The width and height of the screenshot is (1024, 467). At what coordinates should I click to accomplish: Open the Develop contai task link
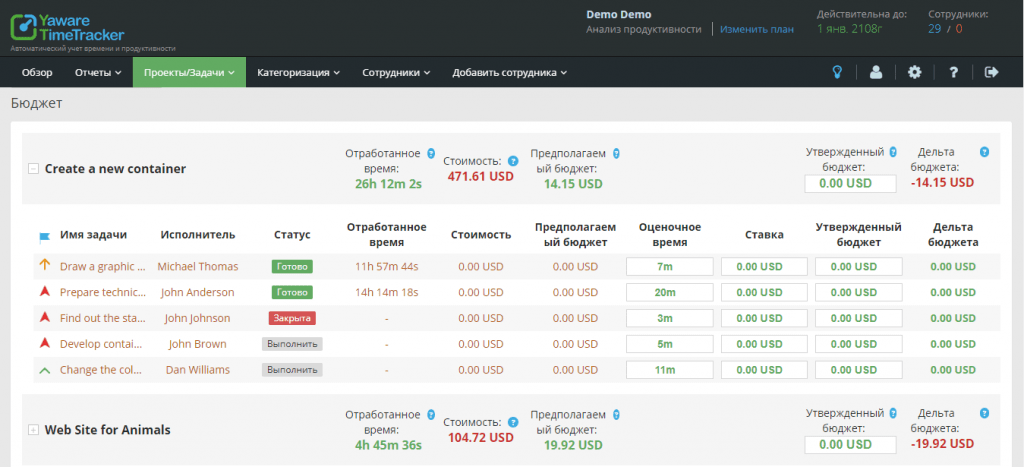(101, 344)
